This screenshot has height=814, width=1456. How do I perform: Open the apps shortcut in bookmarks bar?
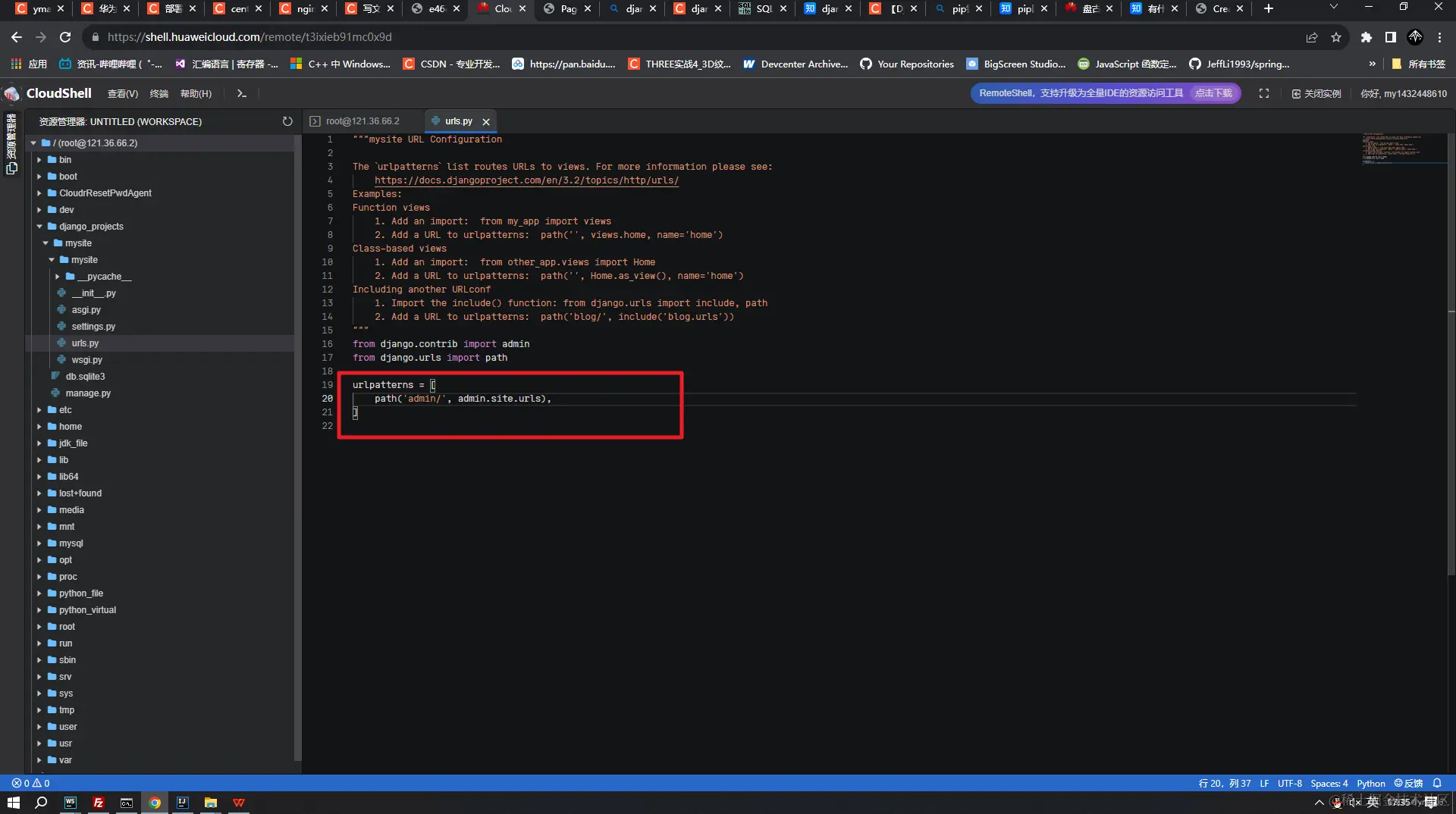28,64
